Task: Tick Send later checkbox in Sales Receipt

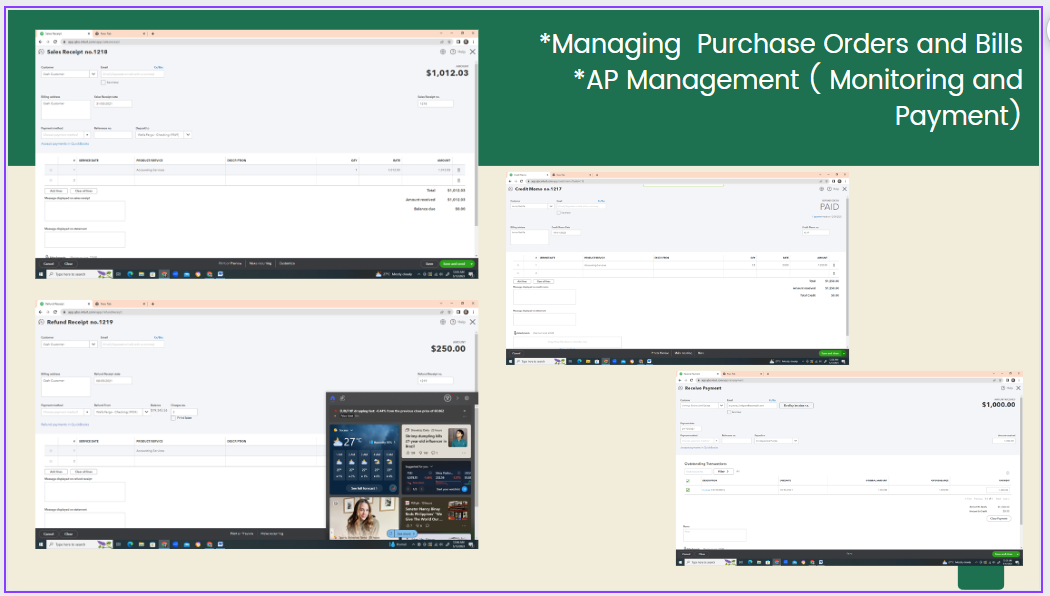Action: [103, 82]
